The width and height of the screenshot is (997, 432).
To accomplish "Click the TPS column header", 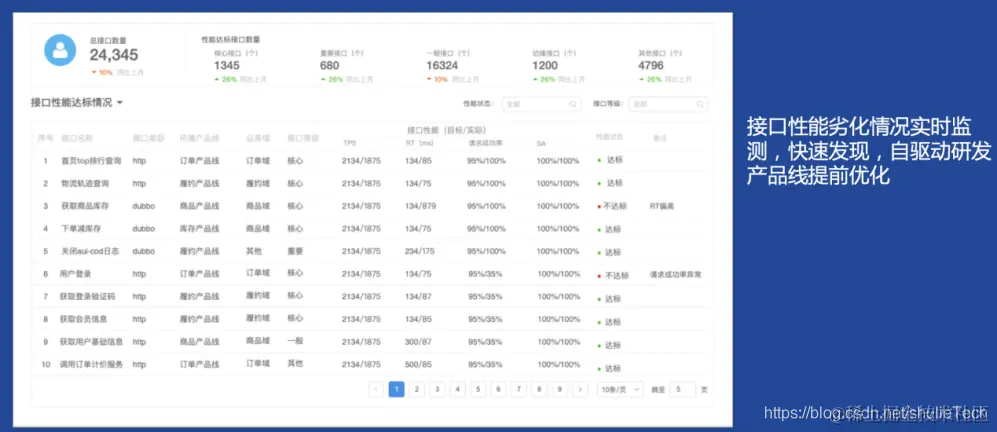I will (x=349, y=143).
